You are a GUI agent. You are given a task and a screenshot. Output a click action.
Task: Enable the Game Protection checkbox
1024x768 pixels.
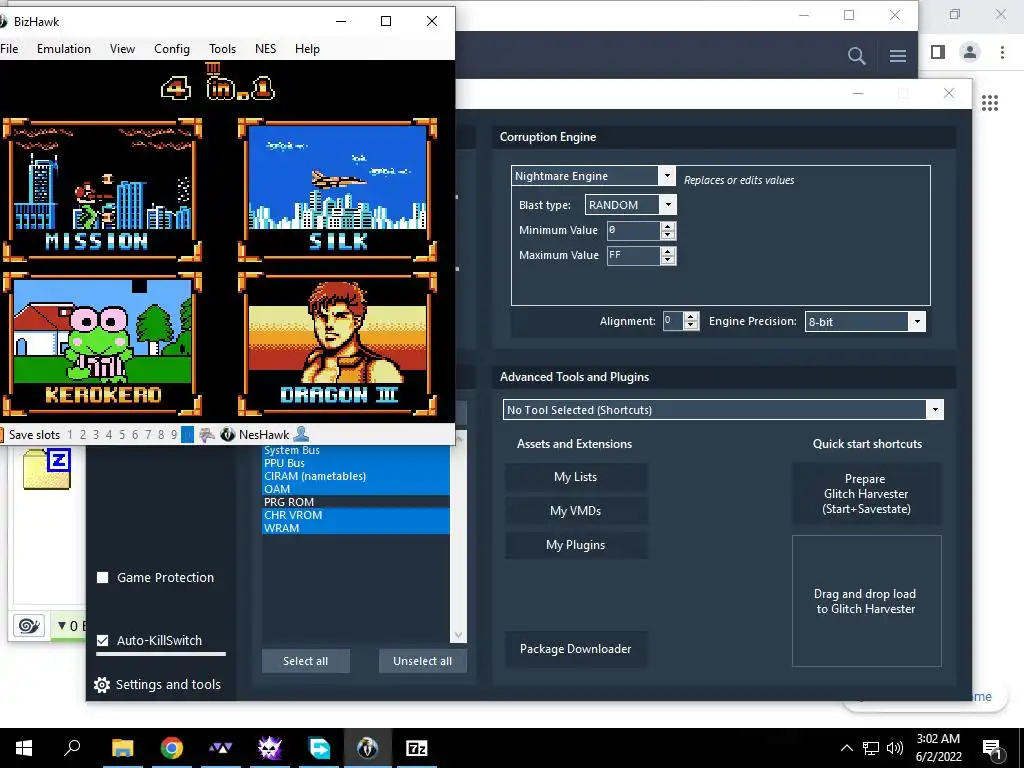[x=103, y=577]
